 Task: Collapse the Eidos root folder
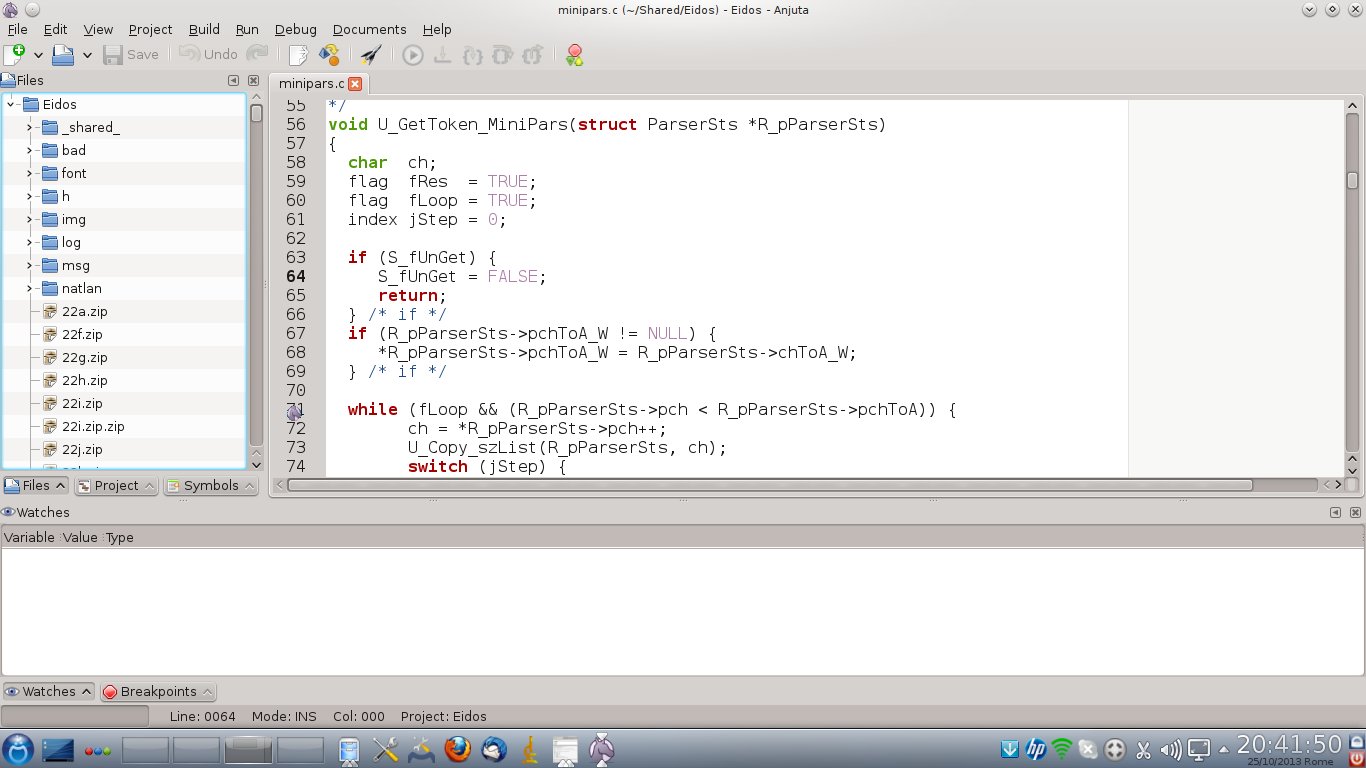(11, 104)
